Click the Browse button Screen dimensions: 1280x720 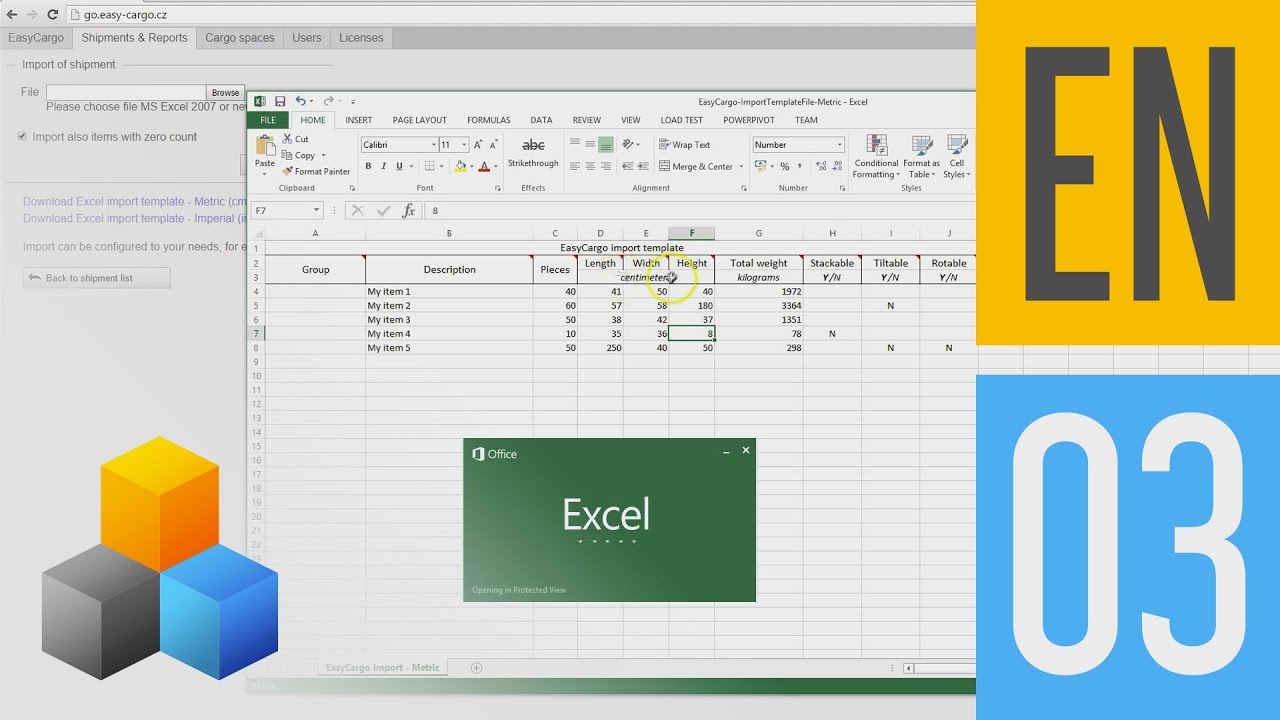[225, 92]
